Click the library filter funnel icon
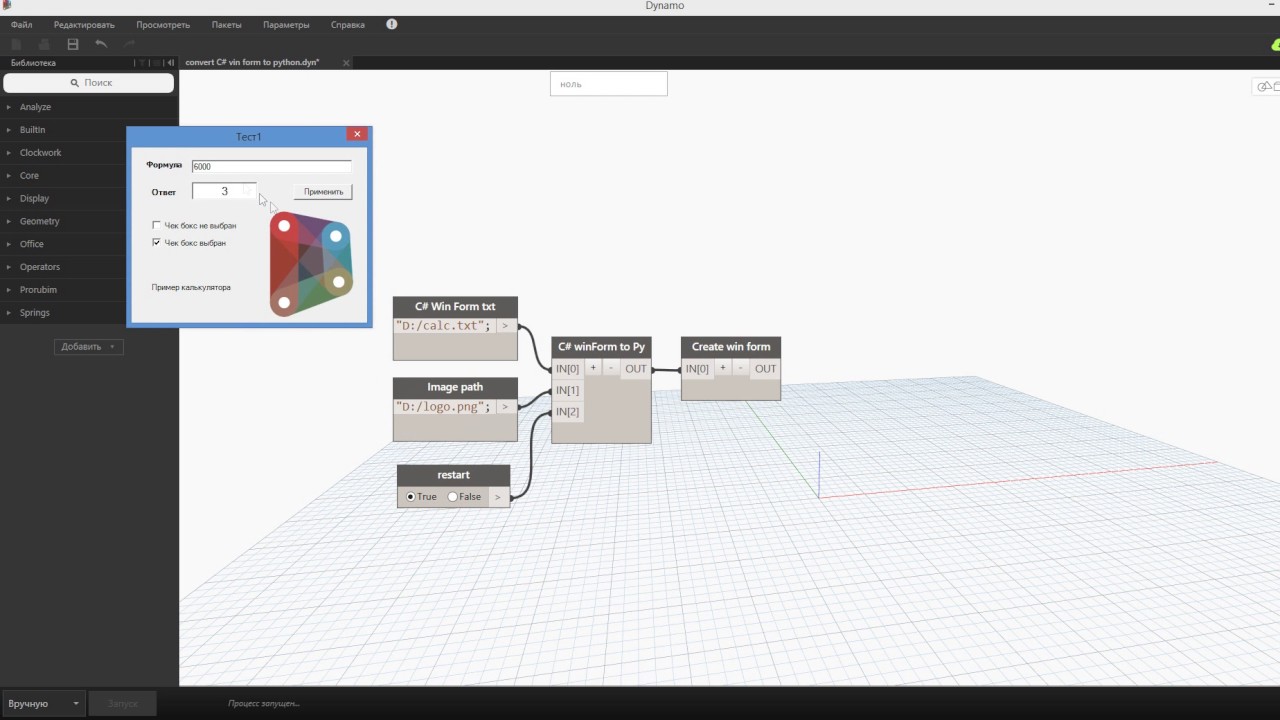Image resolution: width=1280 pixels, height=720 pixels. click(143, 63)
